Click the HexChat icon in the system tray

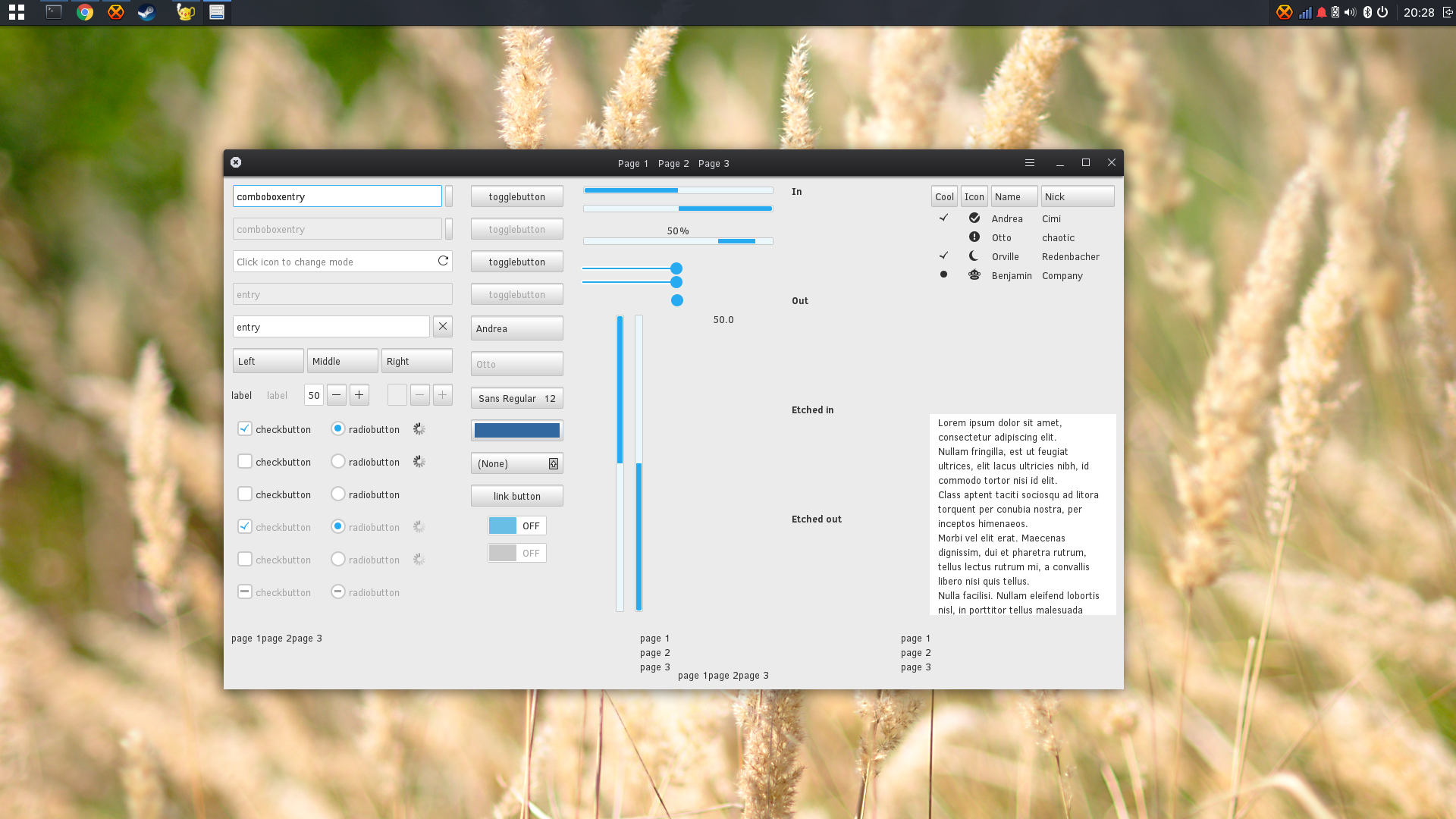click(x=1284, y=12)
